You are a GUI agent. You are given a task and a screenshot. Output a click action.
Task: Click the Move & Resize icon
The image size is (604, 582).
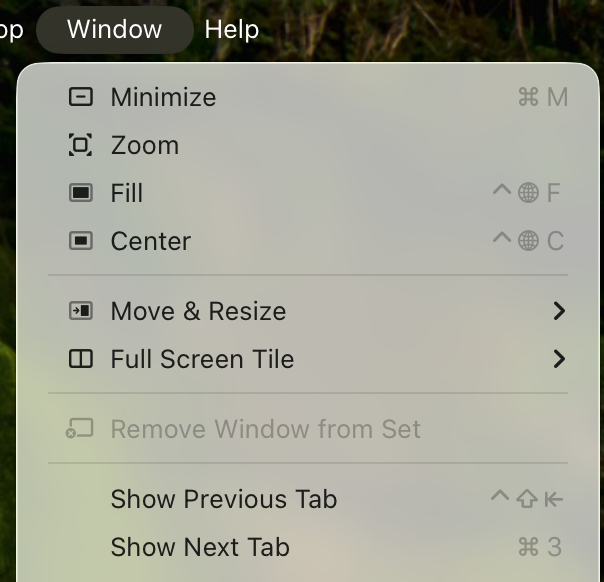[x=80, y=311]
